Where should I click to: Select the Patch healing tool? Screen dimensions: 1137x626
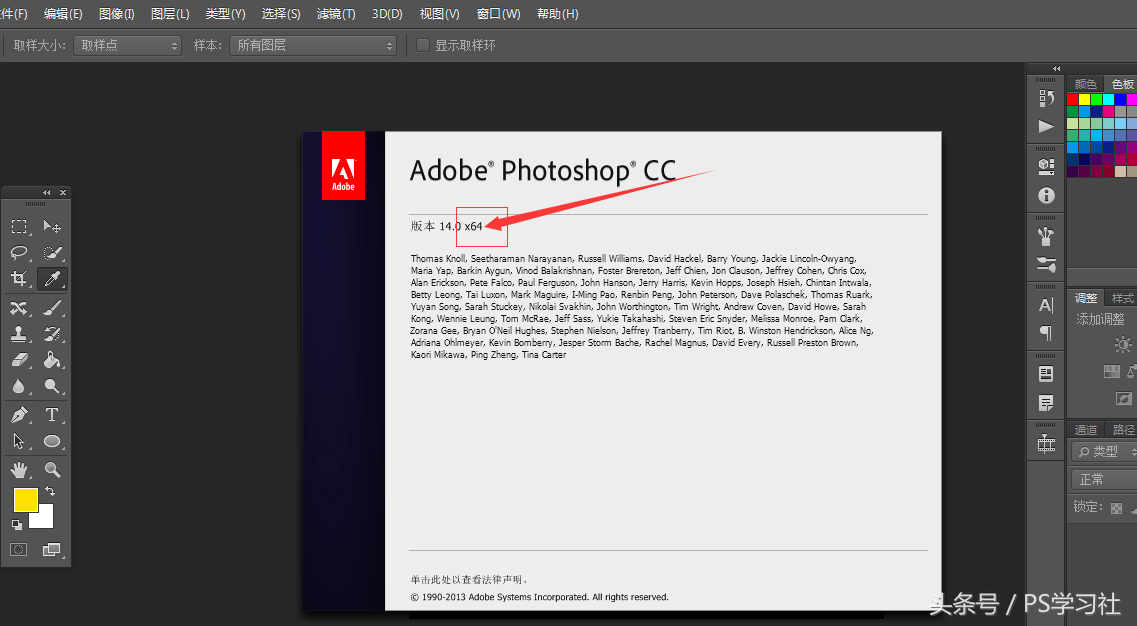coord(19,308)
